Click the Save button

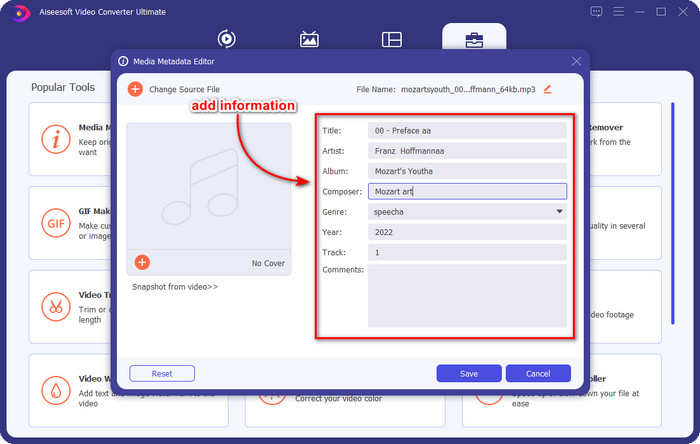(x=469, y=373)
